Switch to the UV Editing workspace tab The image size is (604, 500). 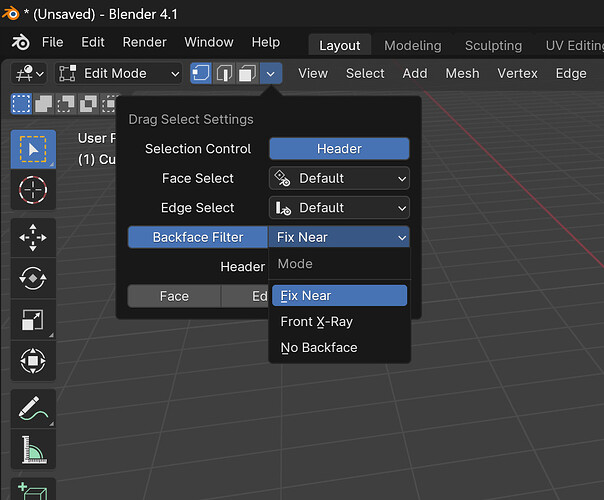click(x=574, y=45)
